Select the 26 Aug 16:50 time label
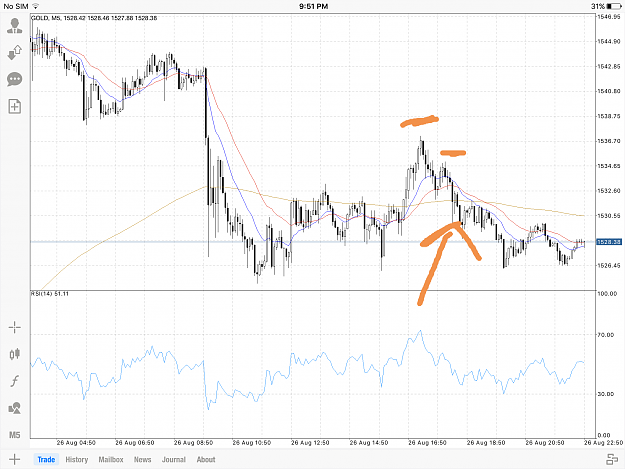Viewport: 625px width, 469px height. point(427,443)
